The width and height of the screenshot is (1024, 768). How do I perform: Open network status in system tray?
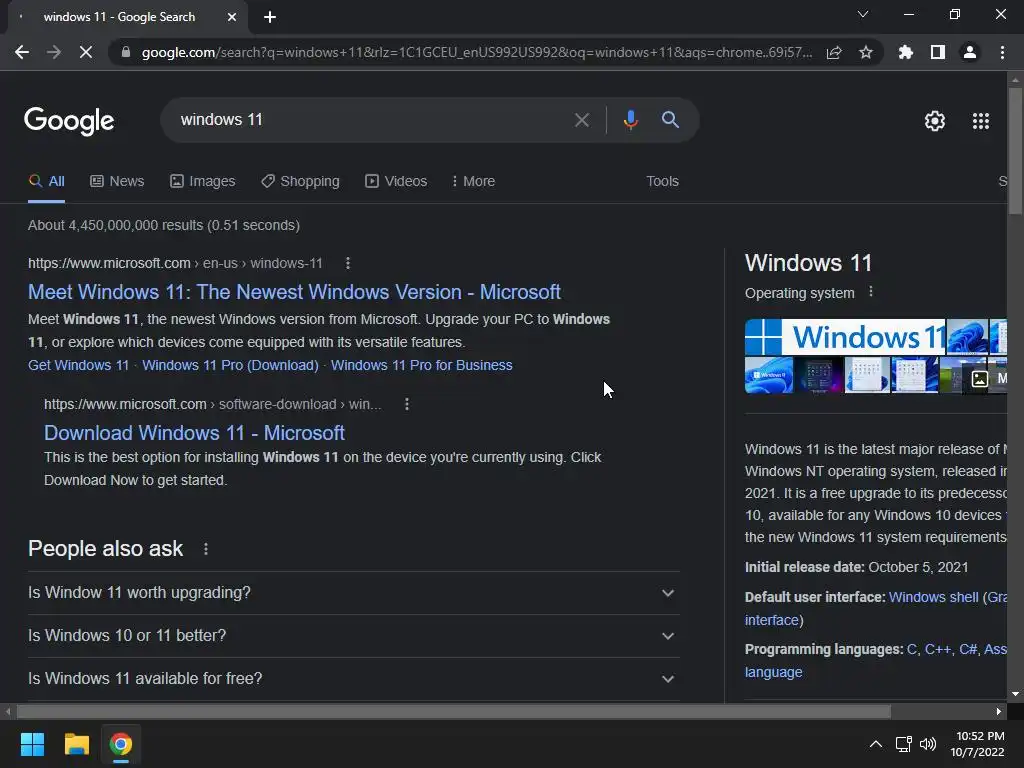coord(903,744)
